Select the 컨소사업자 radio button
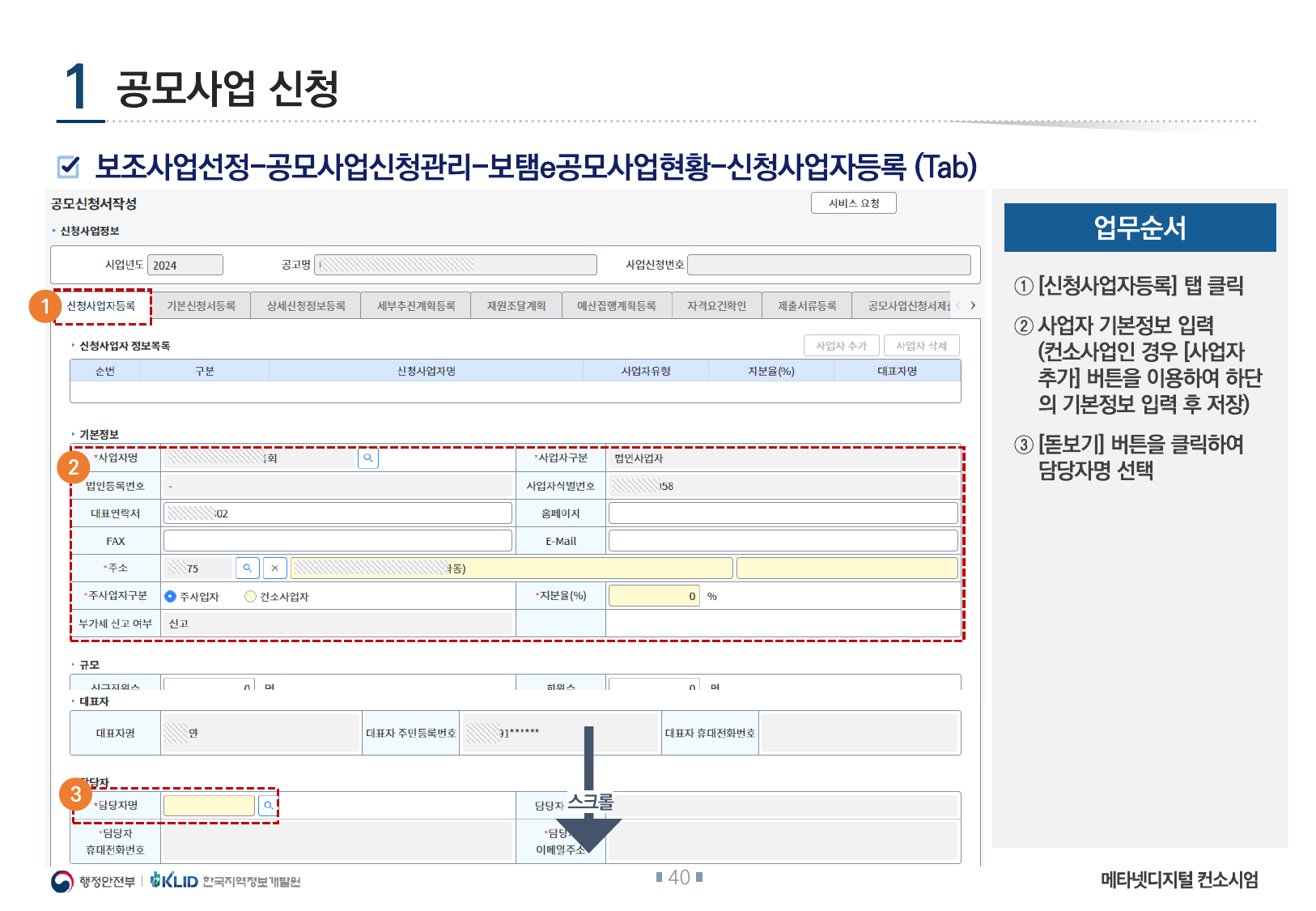Viewport: 1316px width, 911px height. (251, 597)
